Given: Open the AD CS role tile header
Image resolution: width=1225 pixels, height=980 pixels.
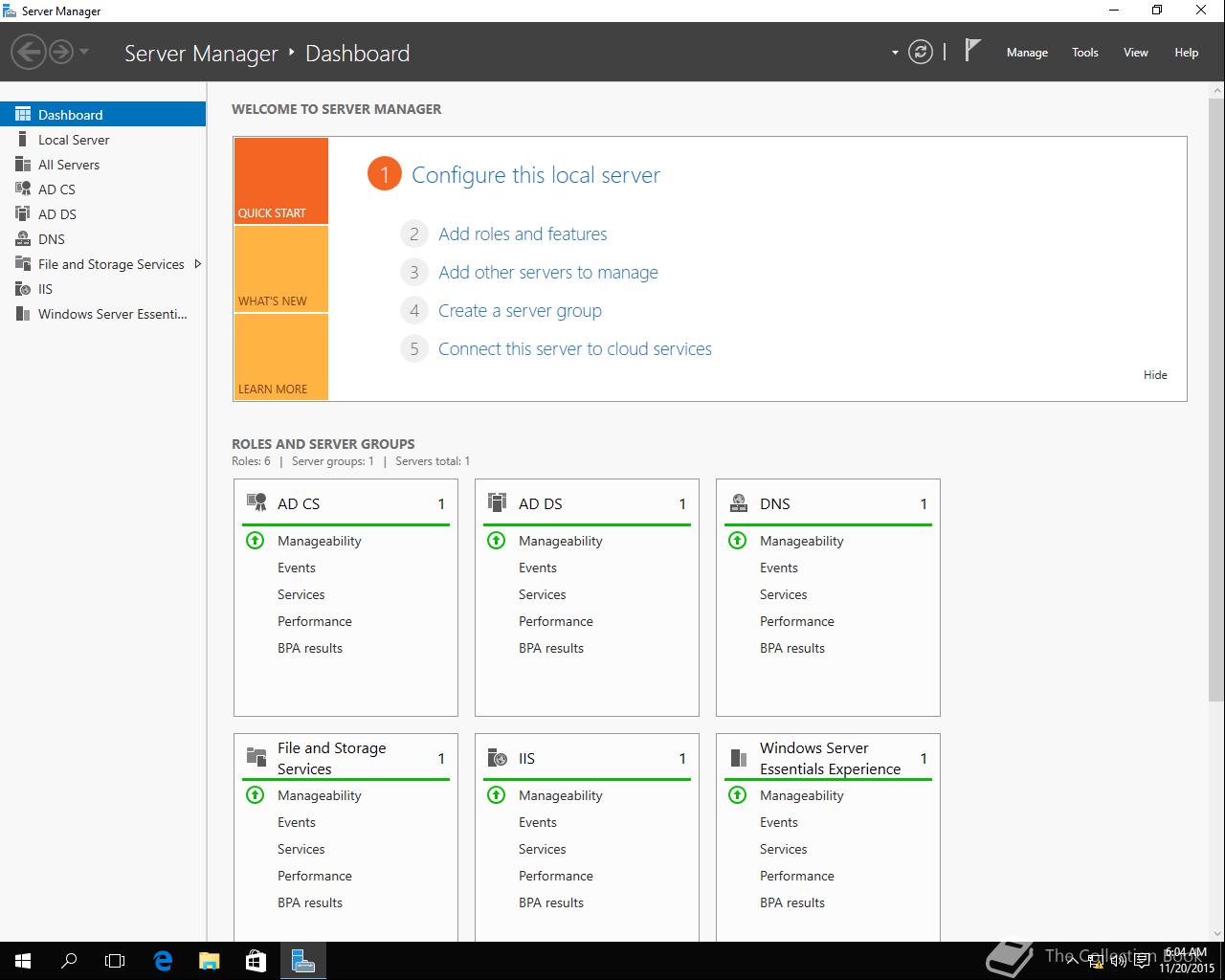Looking at the screenshot, I should click(345, 503).
